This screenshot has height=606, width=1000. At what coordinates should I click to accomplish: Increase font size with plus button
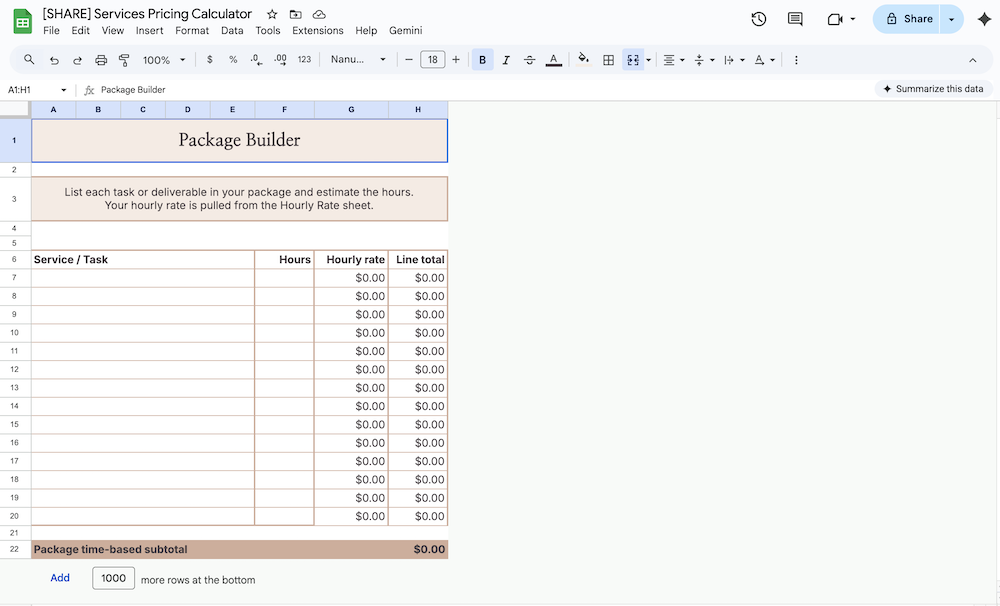tap(456, 59)
